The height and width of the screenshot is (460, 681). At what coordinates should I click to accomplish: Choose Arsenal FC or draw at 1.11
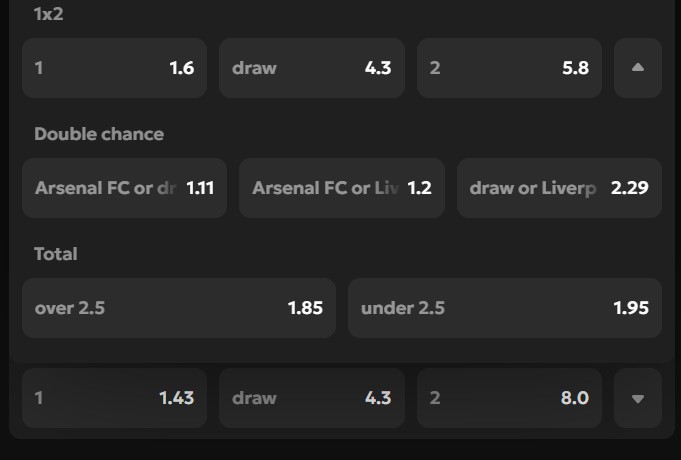124,188
